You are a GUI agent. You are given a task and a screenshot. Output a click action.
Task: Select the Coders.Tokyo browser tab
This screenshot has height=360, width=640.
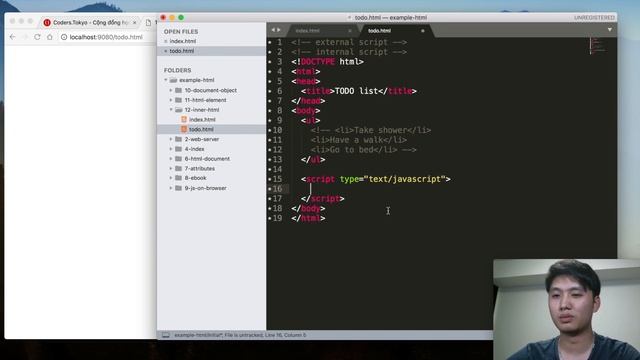tap(90, 22)
